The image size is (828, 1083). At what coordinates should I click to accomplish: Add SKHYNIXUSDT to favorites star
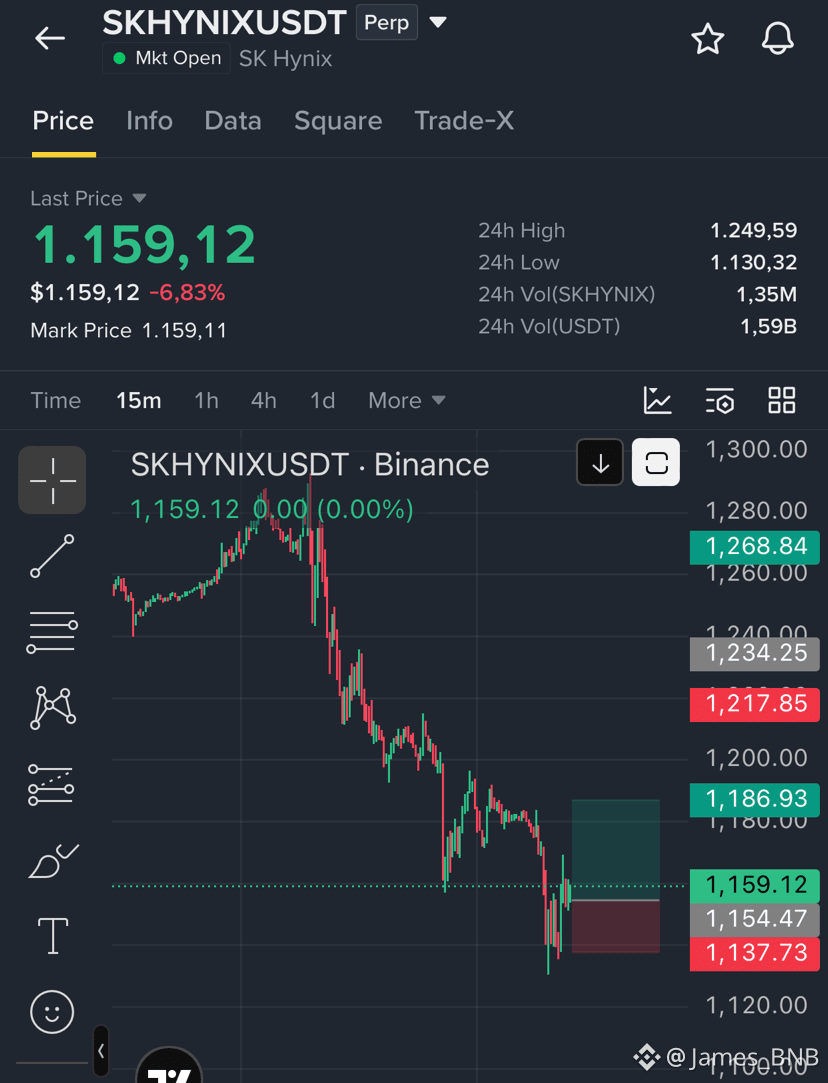[x=708, y=39]
